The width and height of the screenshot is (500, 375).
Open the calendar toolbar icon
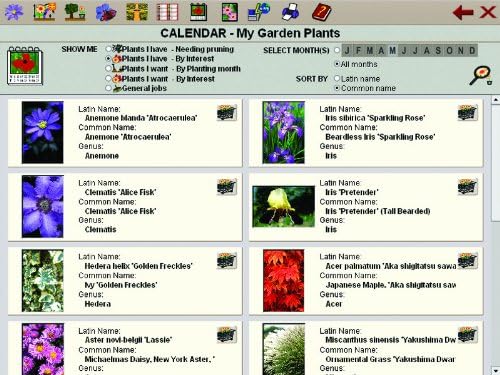199,12
